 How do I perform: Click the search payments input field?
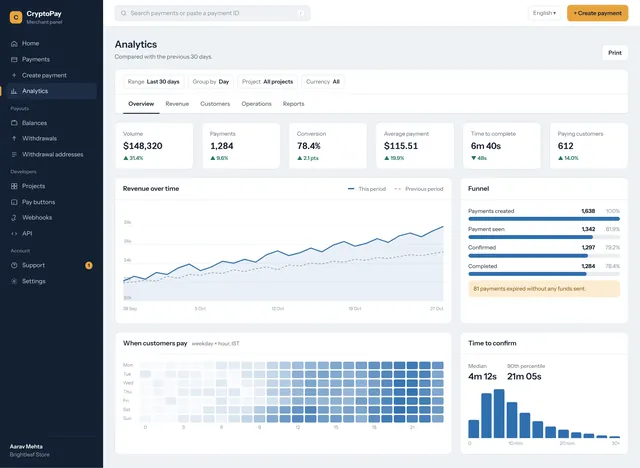click(x=212, y=13)
